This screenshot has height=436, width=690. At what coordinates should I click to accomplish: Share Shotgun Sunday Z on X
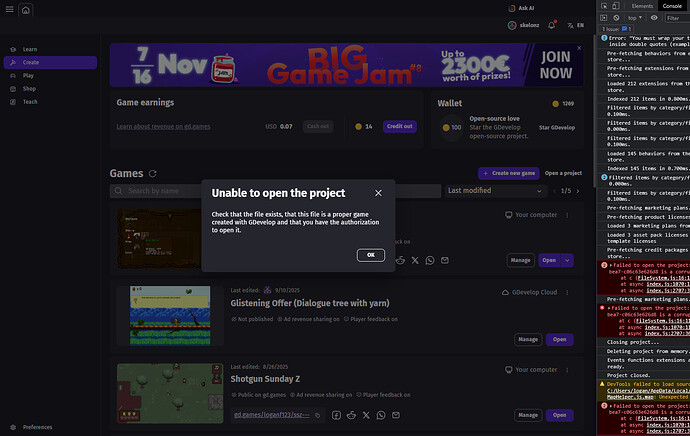[366, 415]
